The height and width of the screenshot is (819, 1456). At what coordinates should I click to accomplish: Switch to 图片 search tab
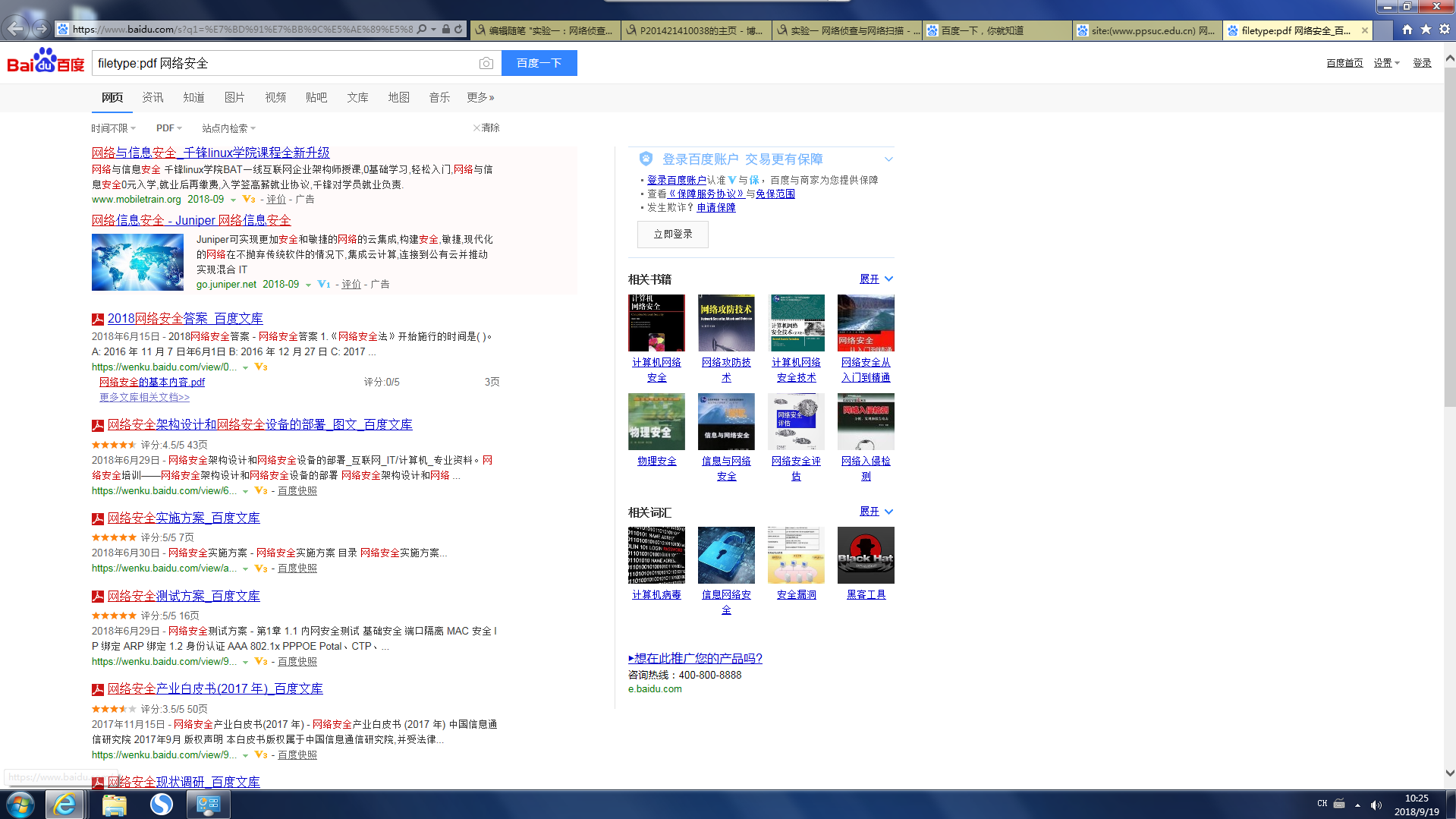pyautogui.click(x=234, y=97)
